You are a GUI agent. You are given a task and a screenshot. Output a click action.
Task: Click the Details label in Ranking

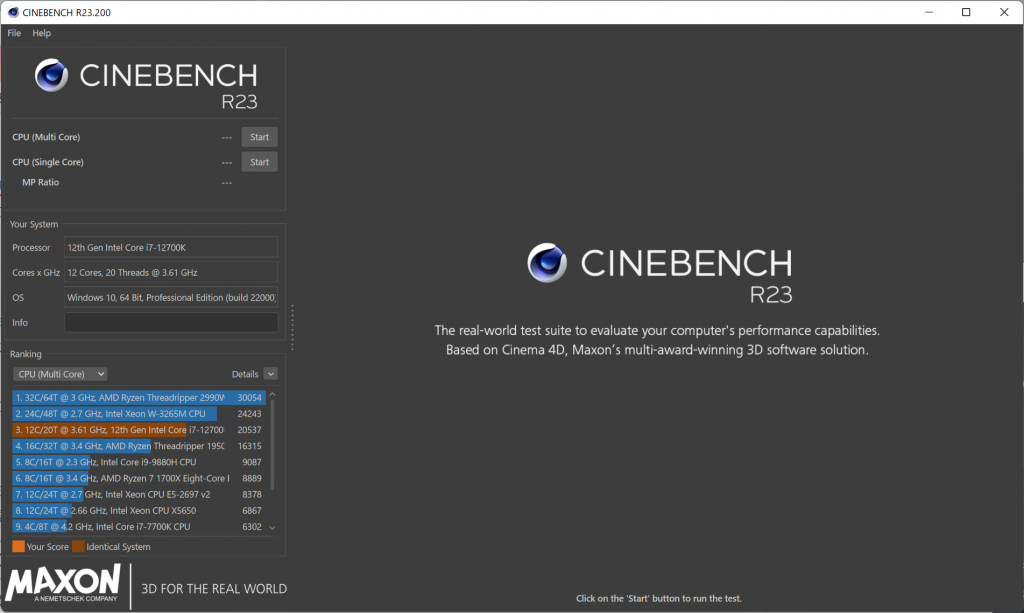point(245,374)
